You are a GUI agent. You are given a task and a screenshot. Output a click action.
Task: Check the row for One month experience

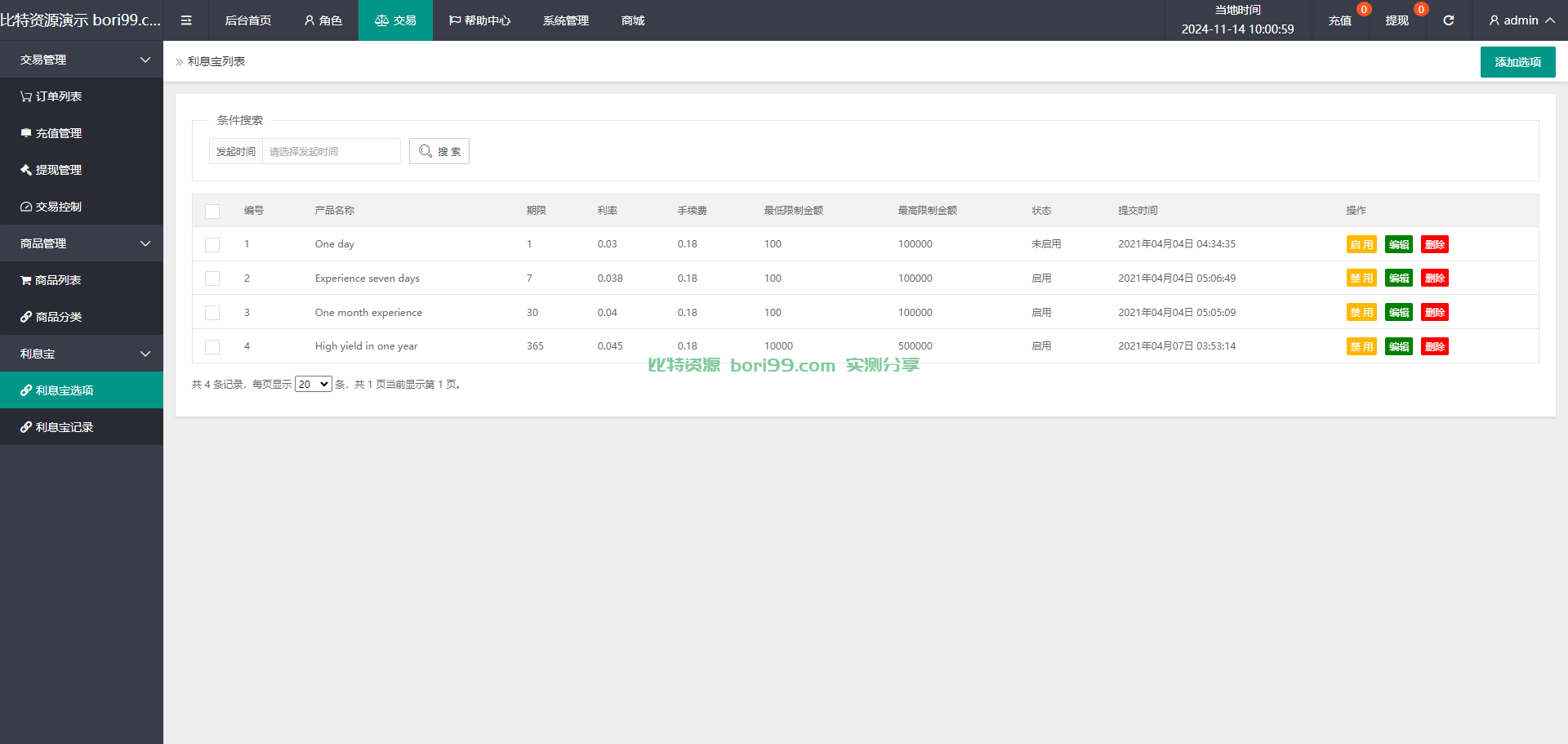(212, 313)
